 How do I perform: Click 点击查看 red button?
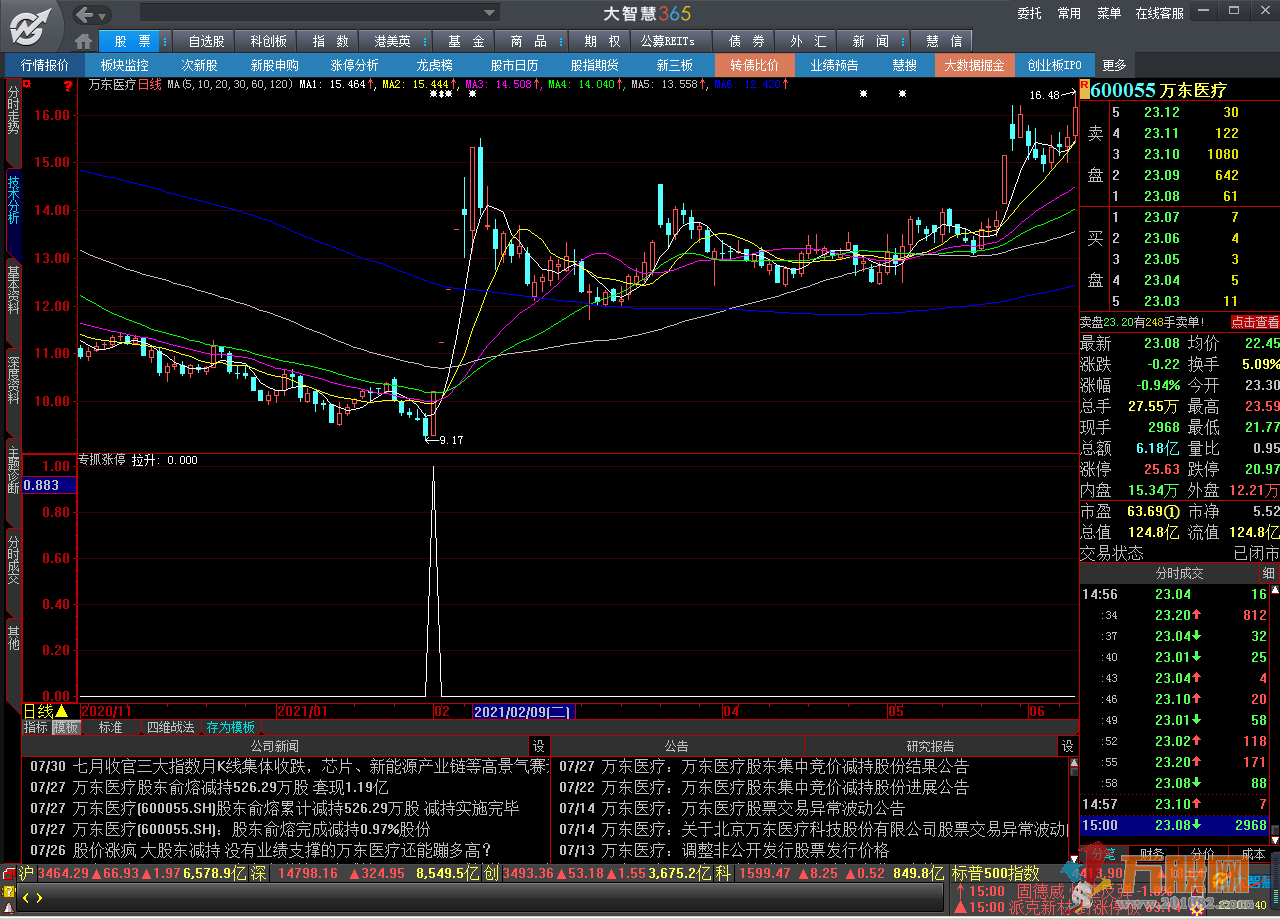click(x=1254, y=322)
